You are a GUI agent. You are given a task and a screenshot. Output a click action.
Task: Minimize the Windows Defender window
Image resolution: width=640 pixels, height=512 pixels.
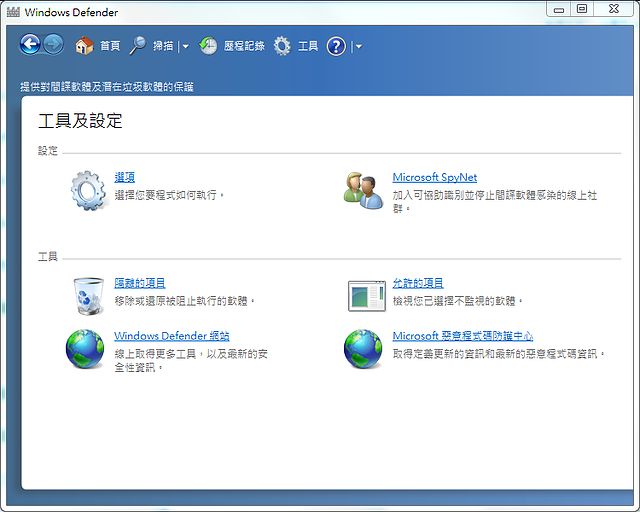[559, 9]
